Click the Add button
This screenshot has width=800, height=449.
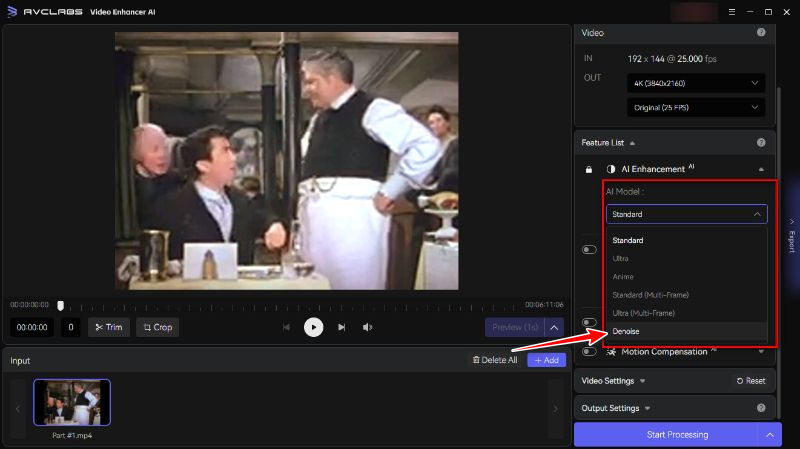[546, 360]
